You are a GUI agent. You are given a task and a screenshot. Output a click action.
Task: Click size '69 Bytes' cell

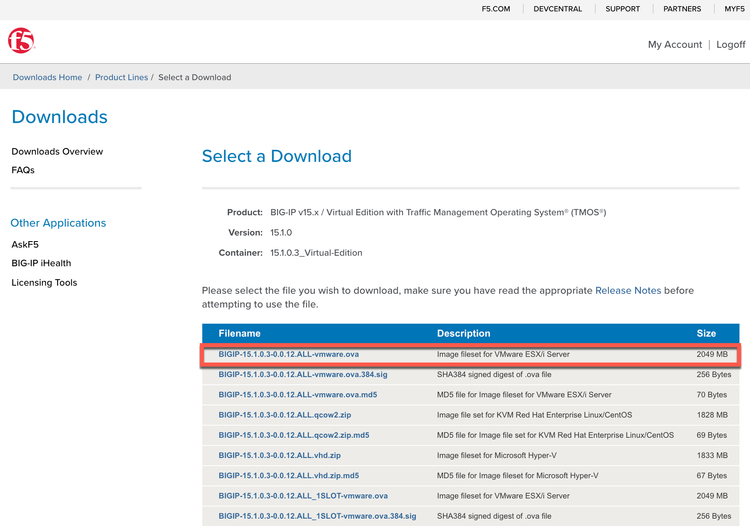[x=712, y=435]
